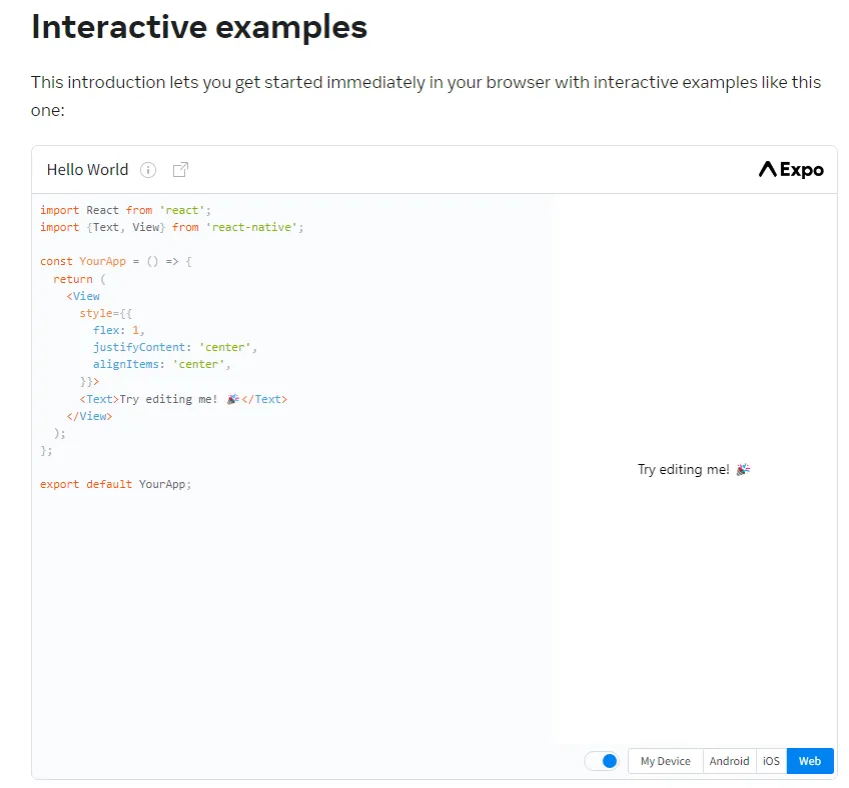Click the Expo logo
Screen dimensions: 849x788
[x=790, y=169]
